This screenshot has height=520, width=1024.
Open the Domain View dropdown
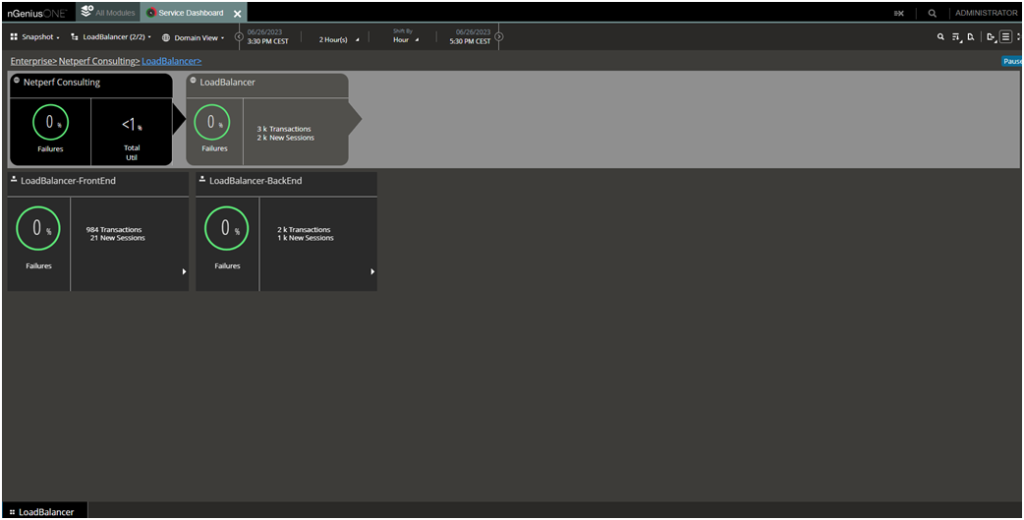[x=193, y=37]
